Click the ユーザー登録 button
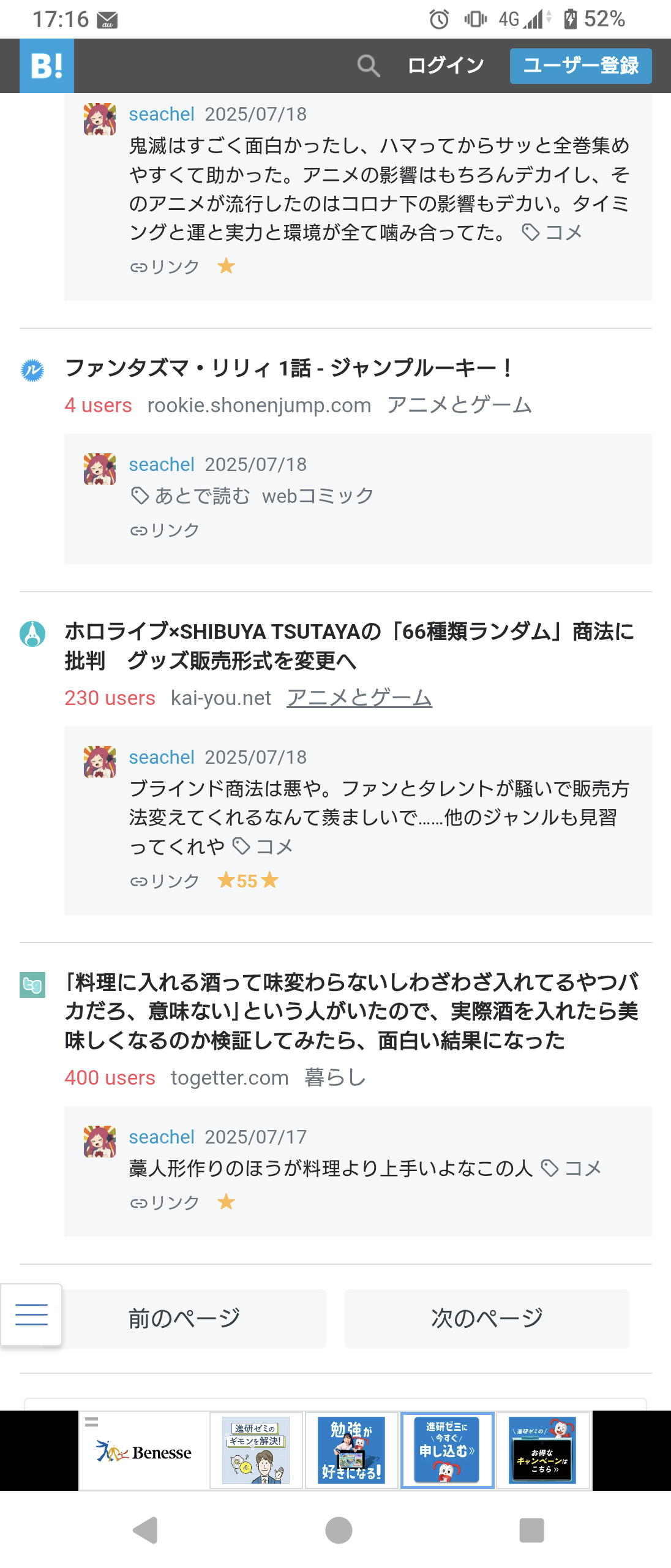 (580, 66)
